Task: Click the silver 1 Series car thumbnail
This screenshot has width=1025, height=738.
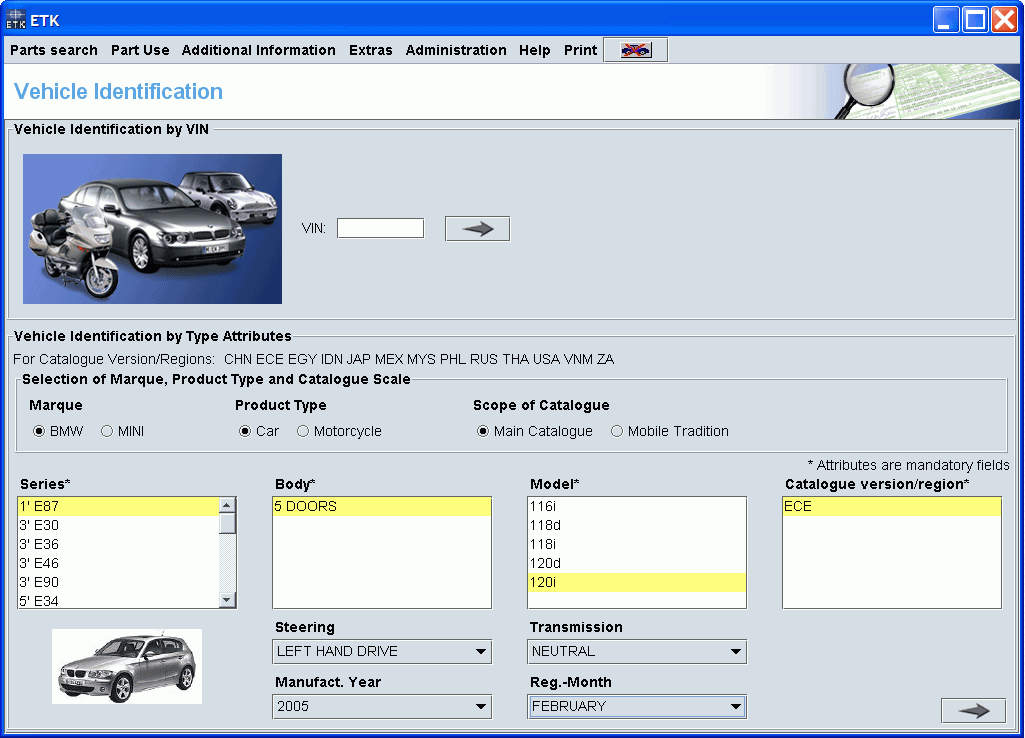Action: pos(126,666)
